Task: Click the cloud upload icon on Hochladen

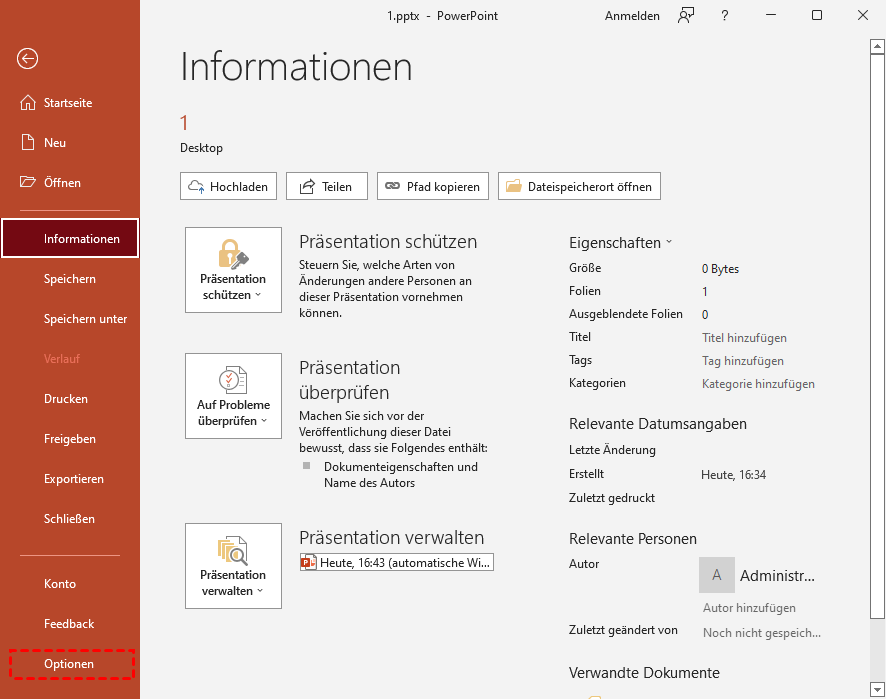Action: [196, 186]
